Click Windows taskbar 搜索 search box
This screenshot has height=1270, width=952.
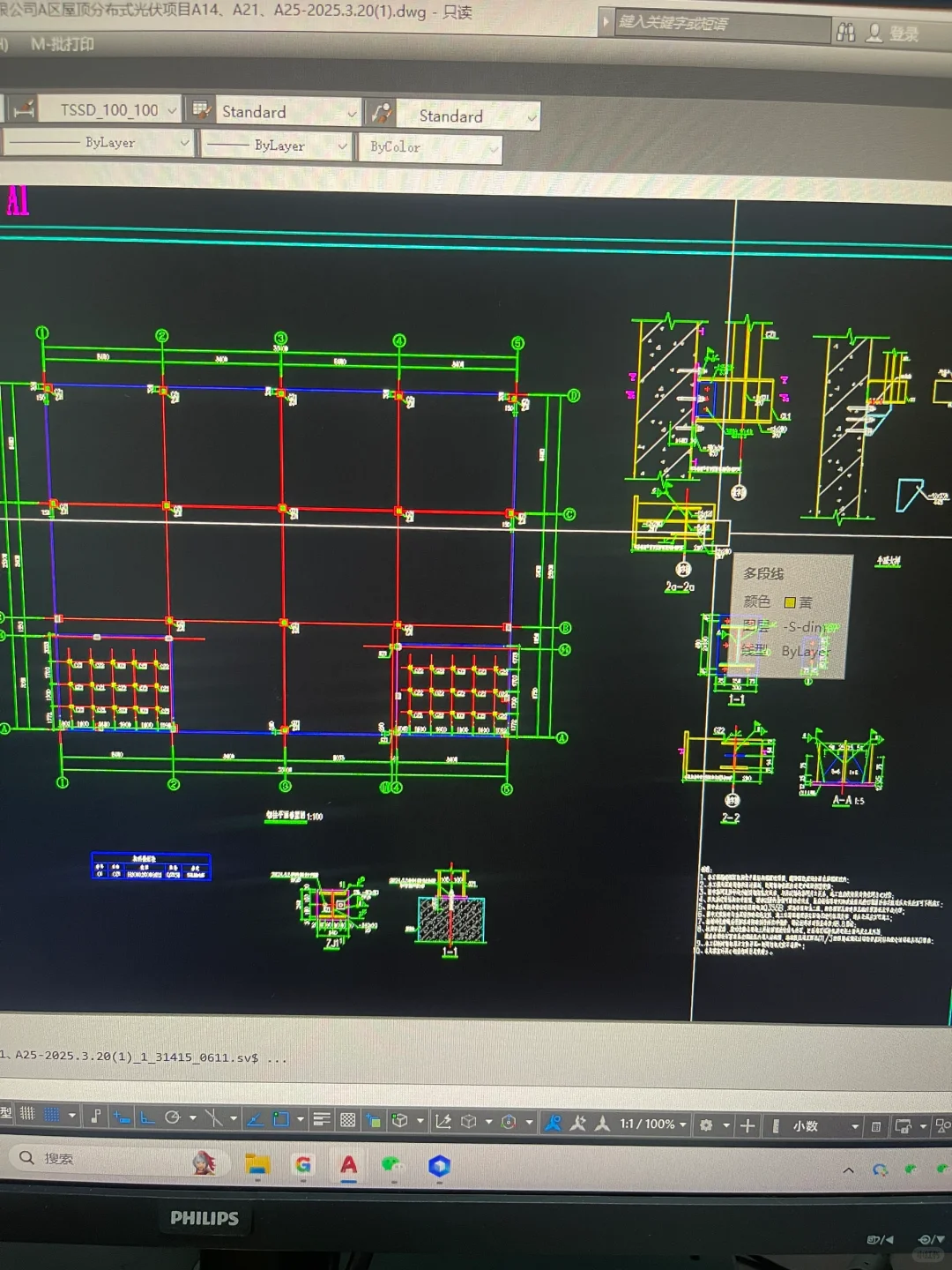tap(118, 1158)
